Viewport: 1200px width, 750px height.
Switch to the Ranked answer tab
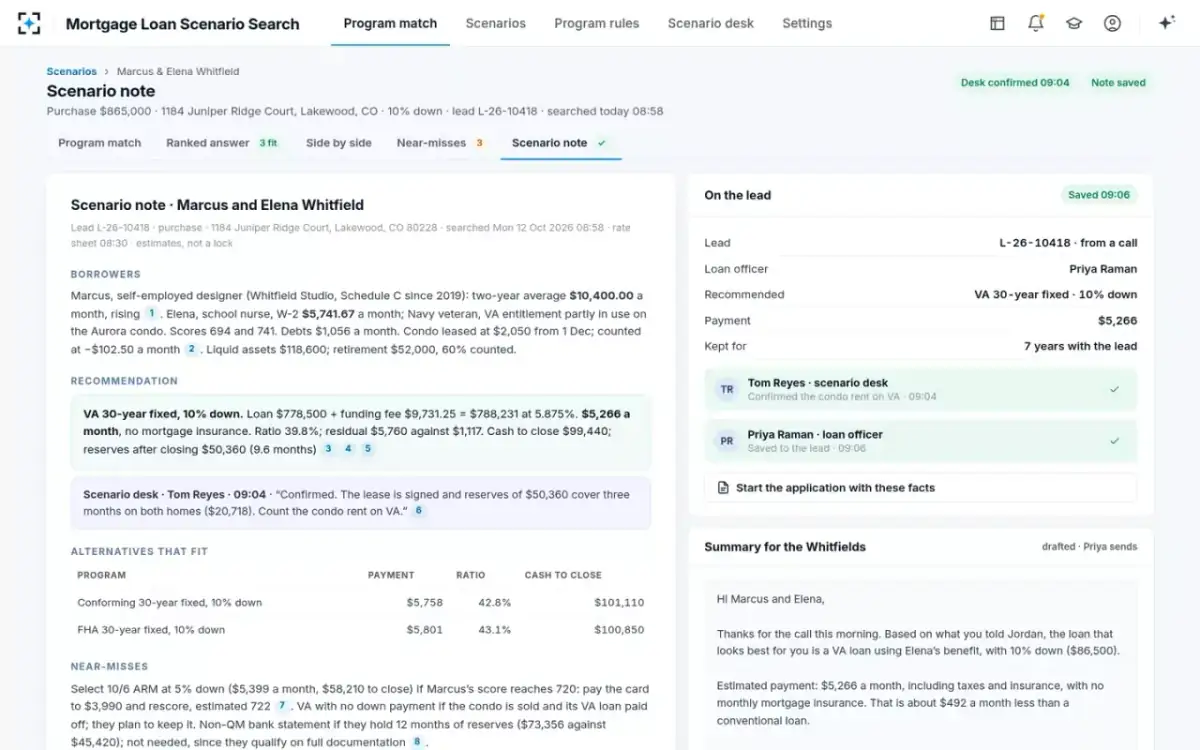click(222, 143)
